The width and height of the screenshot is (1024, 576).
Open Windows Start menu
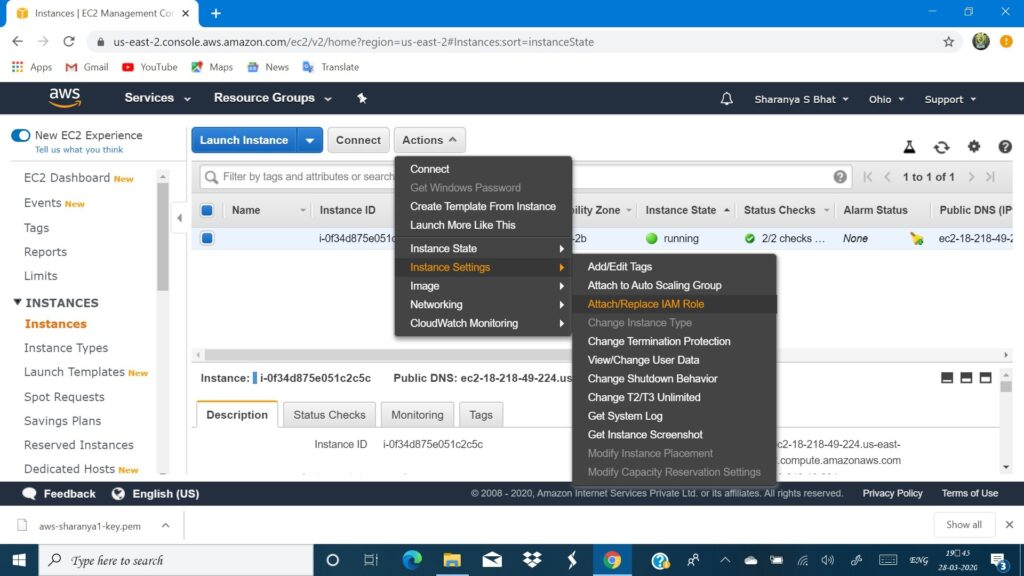coord(19,560)
